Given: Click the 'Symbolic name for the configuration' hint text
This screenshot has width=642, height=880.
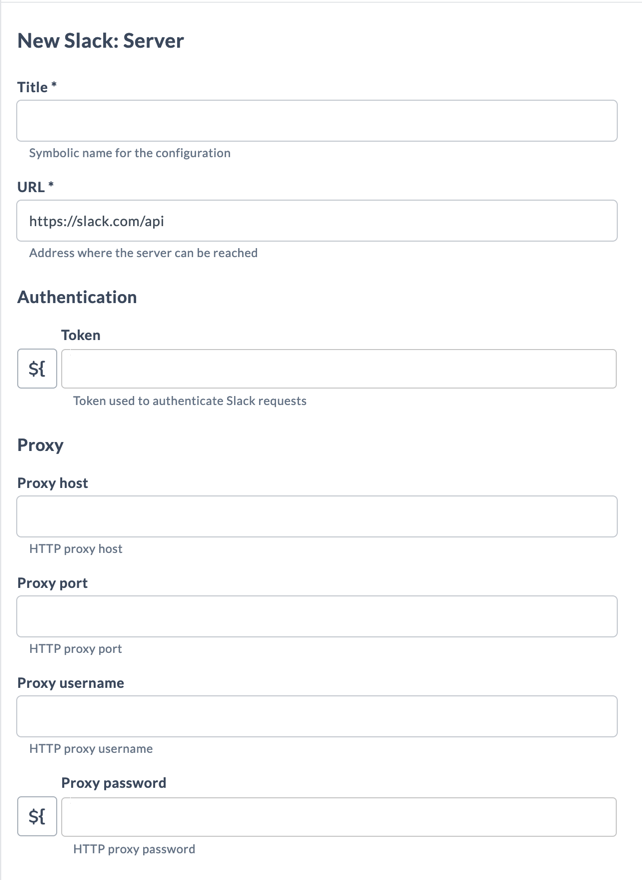Looking at the screenshot, I should click(130, 153).
